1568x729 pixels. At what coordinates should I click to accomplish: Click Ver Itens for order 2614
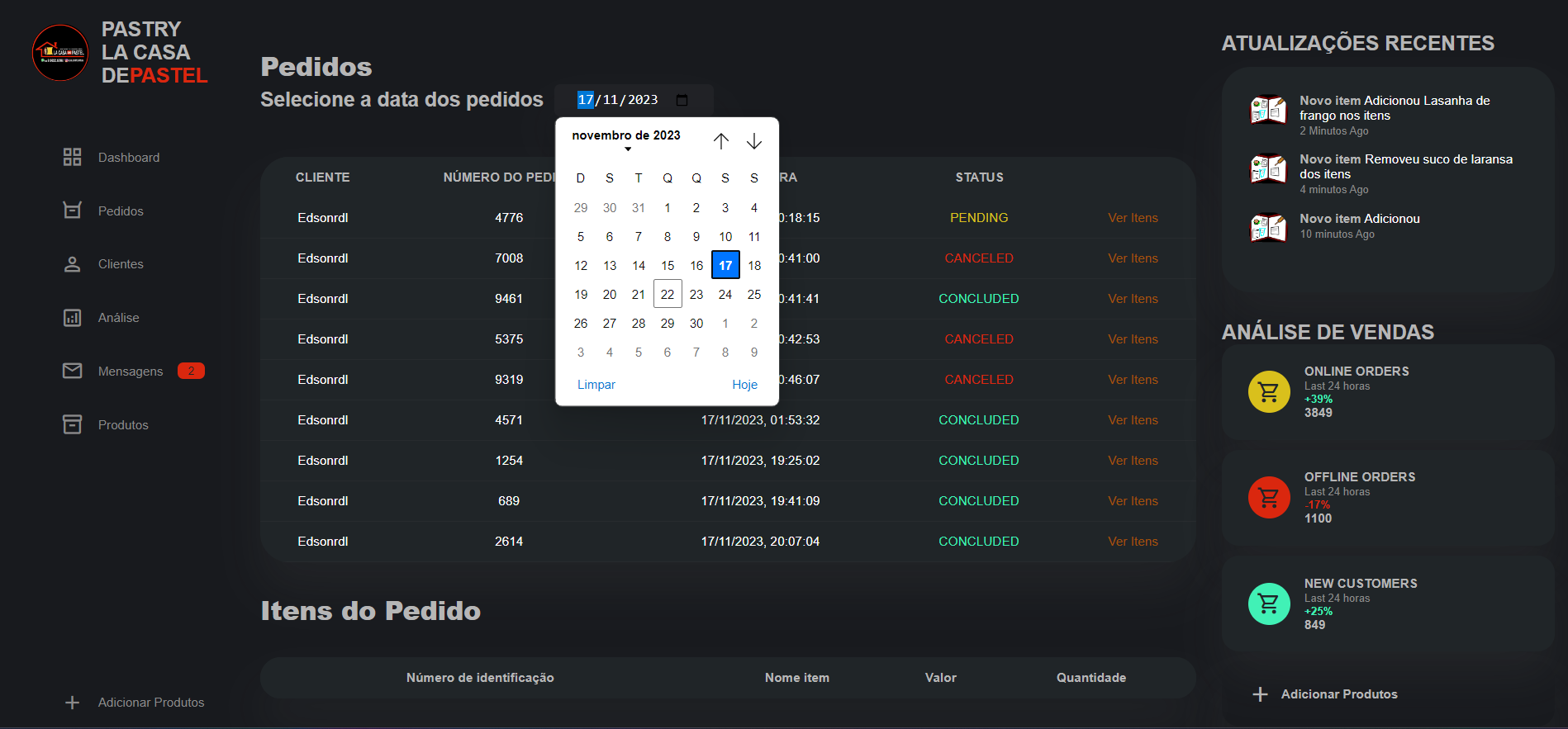pyautogui.click(x=1133, y=542)
